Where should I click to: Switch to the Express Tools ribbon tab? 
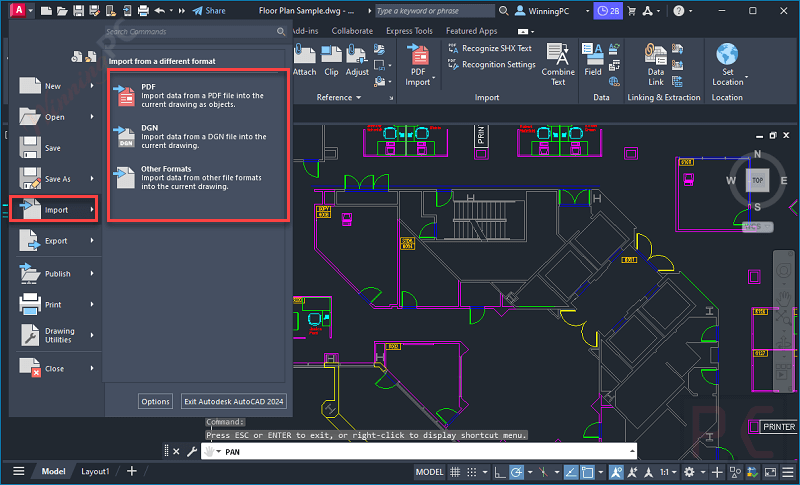(409, 31)
